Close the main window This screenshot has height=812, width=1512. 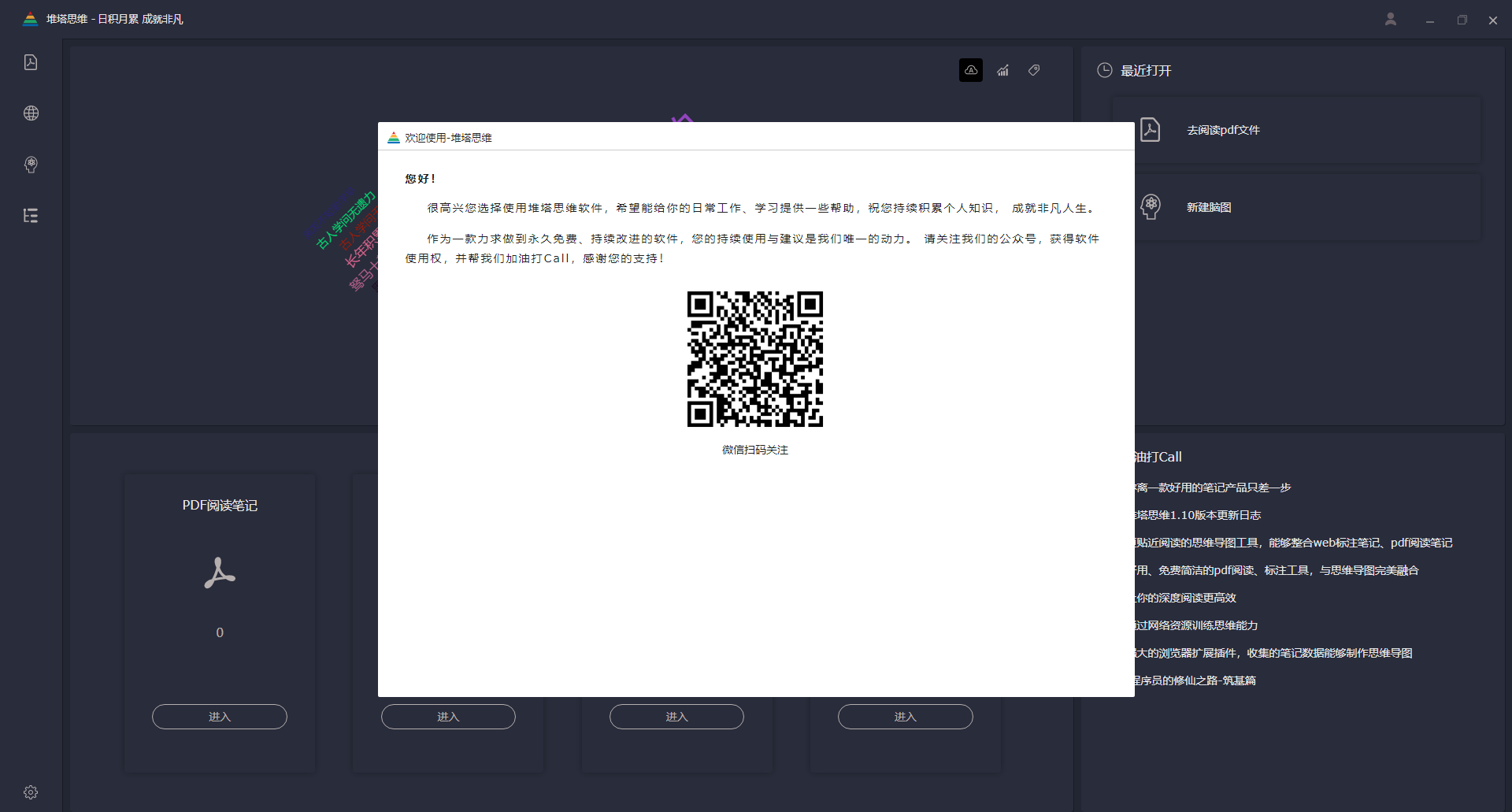tap(1493, 20)
